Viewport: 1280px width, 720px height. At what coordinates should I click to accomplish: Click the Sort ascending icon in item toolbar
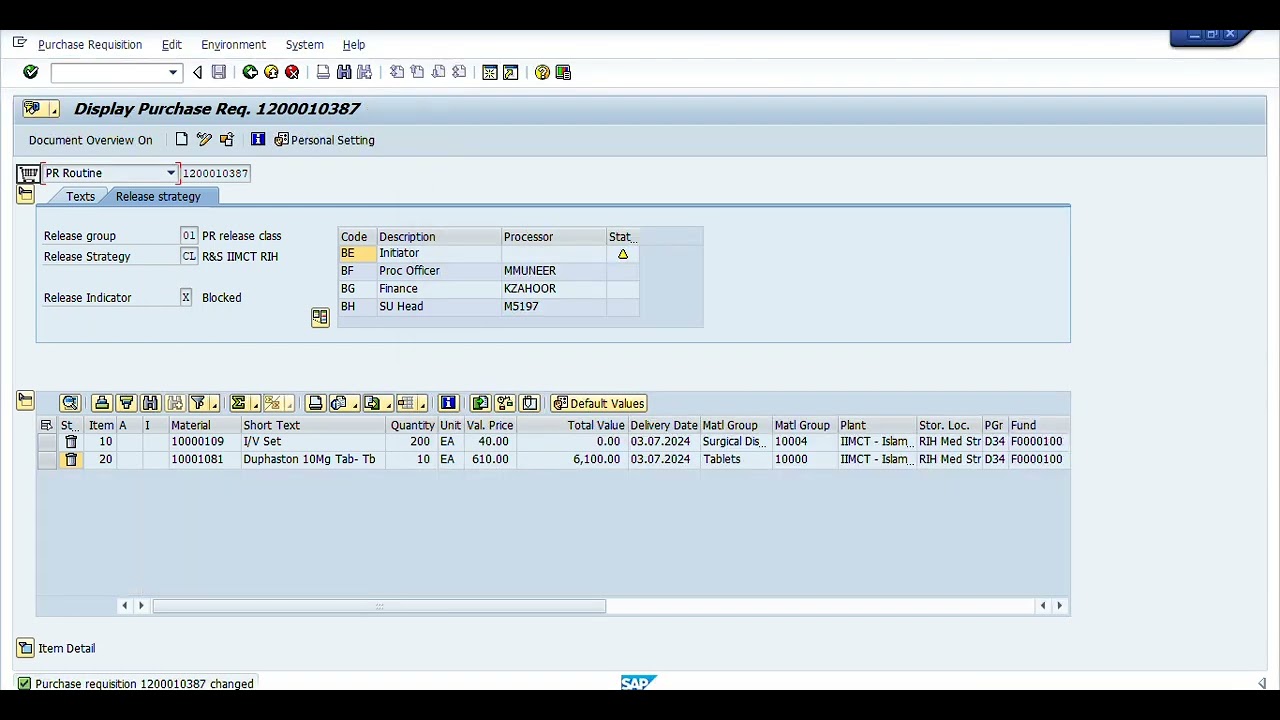(x=102, y=403)
